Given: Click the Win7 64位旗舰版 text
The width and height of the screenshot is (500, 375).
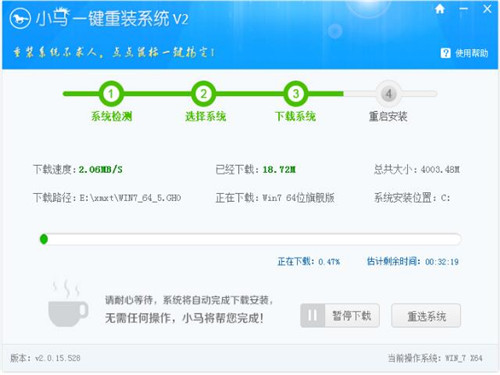Looking at the screenshot, I should click(298, 198).
